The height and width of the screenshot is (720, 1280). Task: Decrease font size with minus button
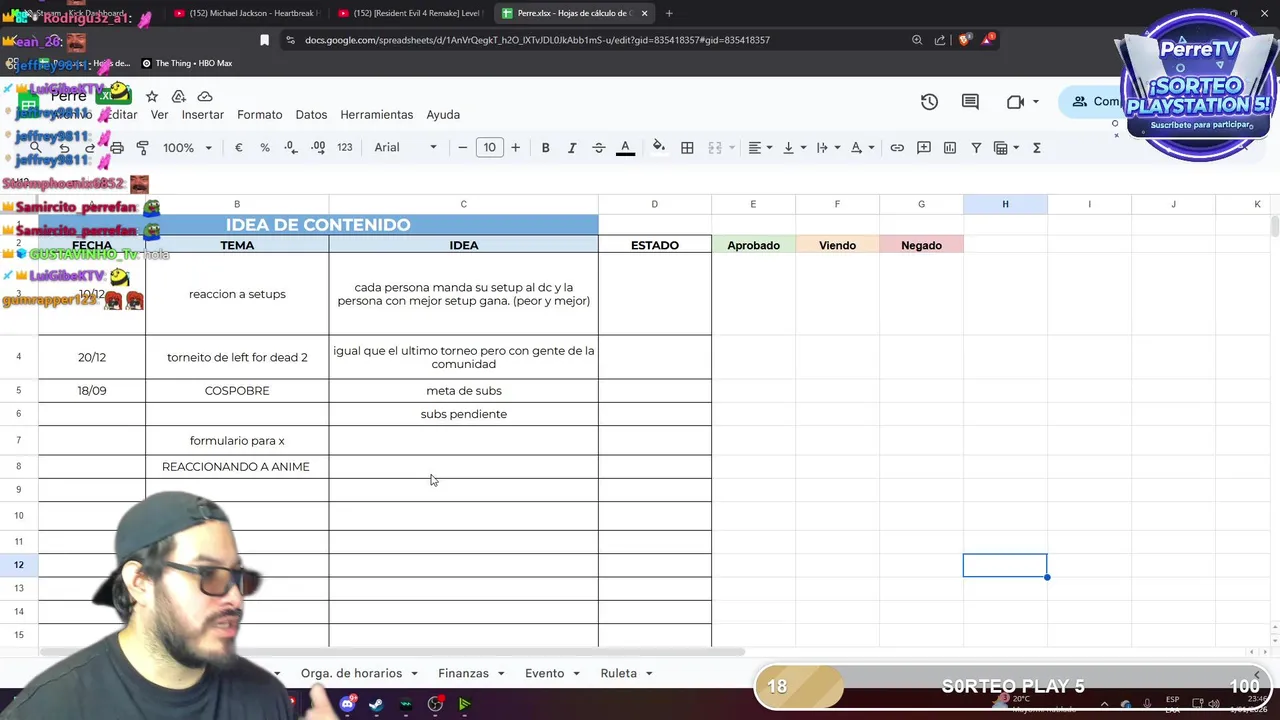(462, 147)
